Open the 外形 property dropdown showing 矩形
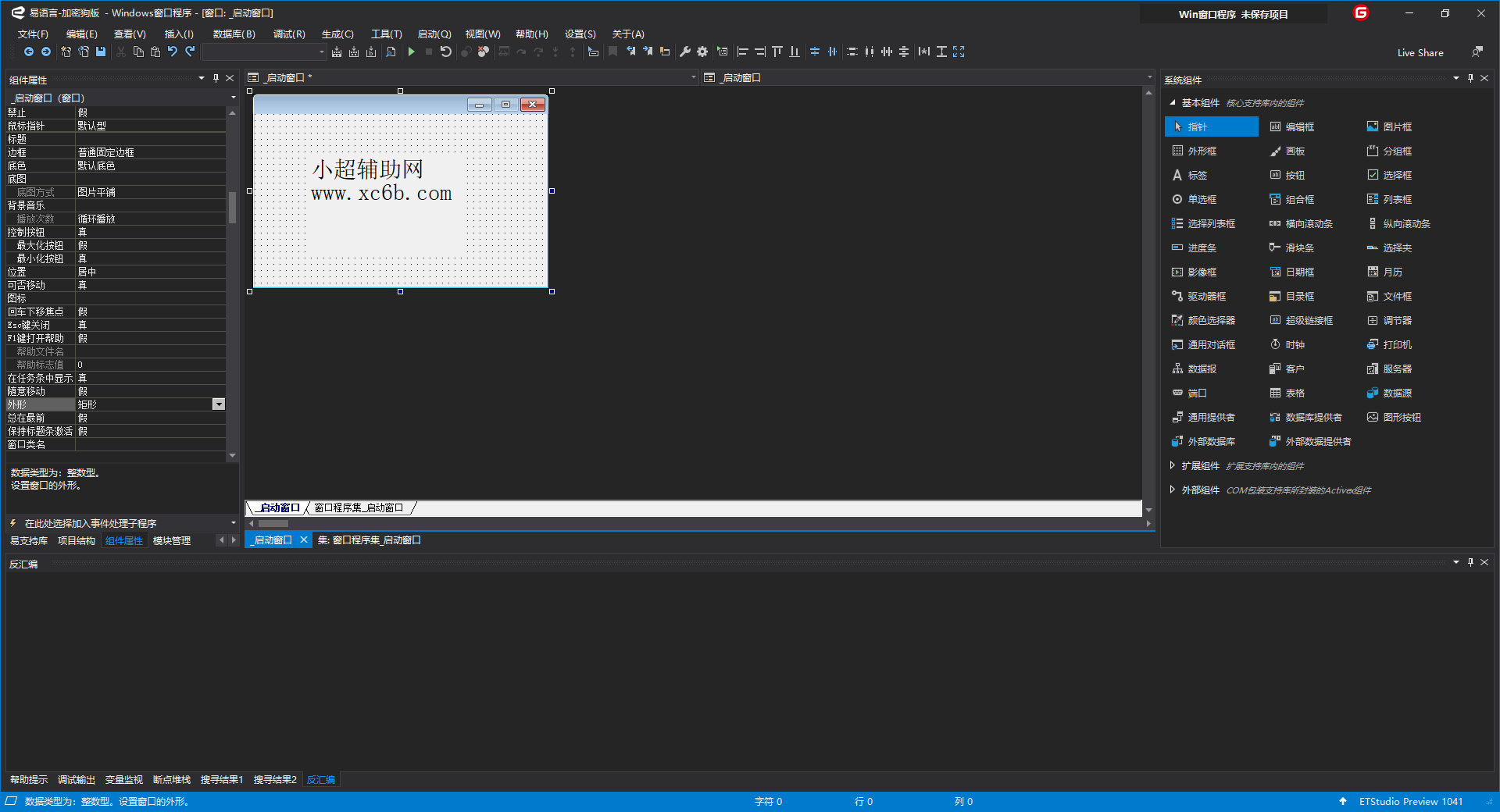 click(219, 404)
